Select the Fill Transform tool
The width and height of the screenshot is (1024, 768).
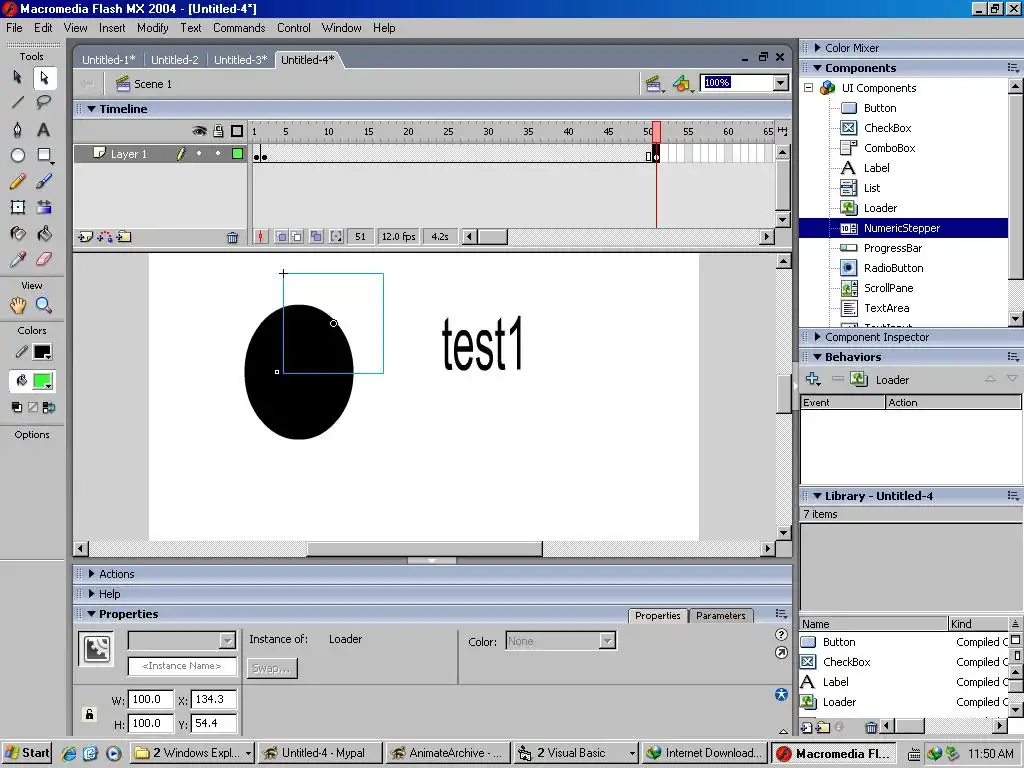point(44,207)
